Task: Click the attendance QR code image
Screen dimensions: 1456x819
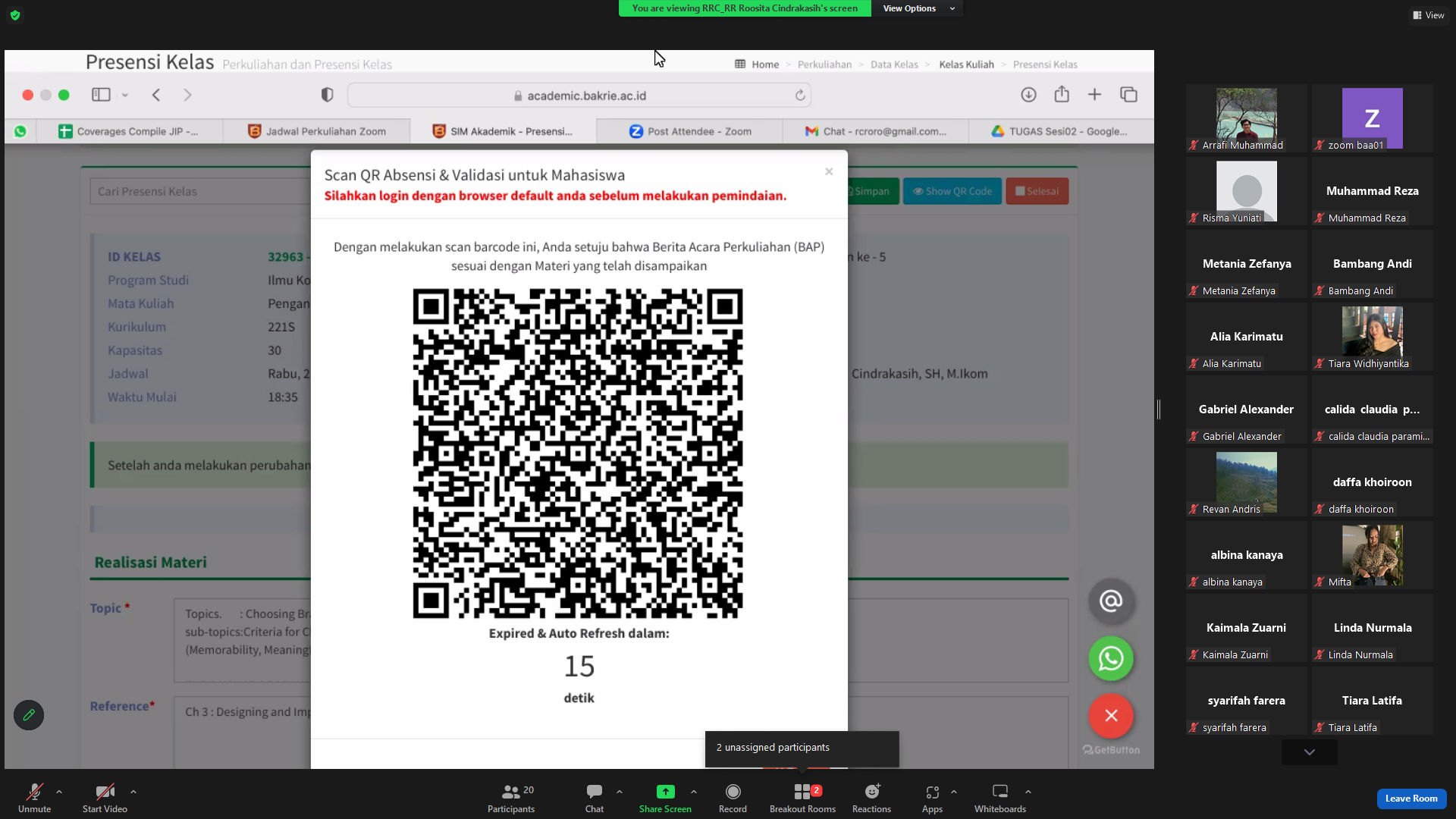Action: pyautogui.click(x=578, y=453)
